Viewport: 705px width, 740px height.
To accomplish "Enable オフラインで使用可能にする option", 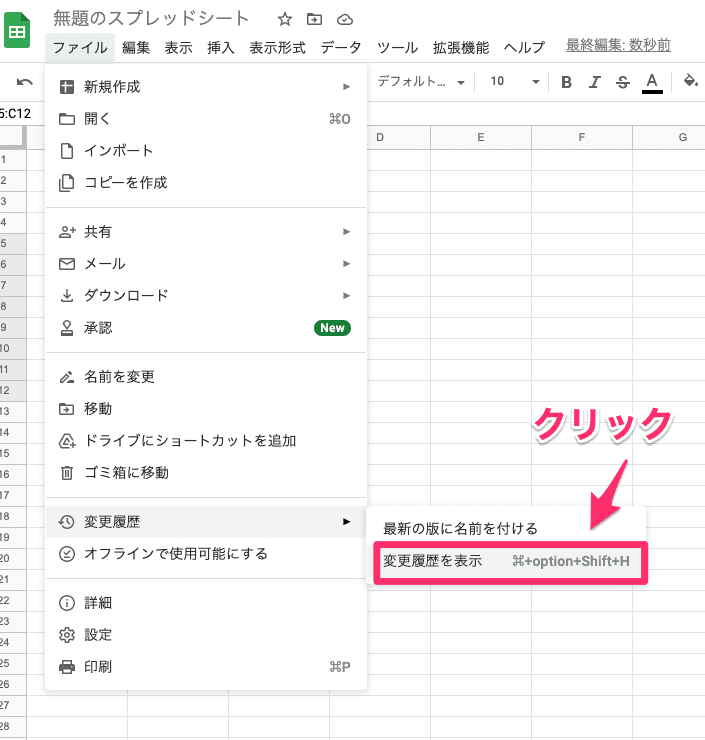I will [175, 554].
